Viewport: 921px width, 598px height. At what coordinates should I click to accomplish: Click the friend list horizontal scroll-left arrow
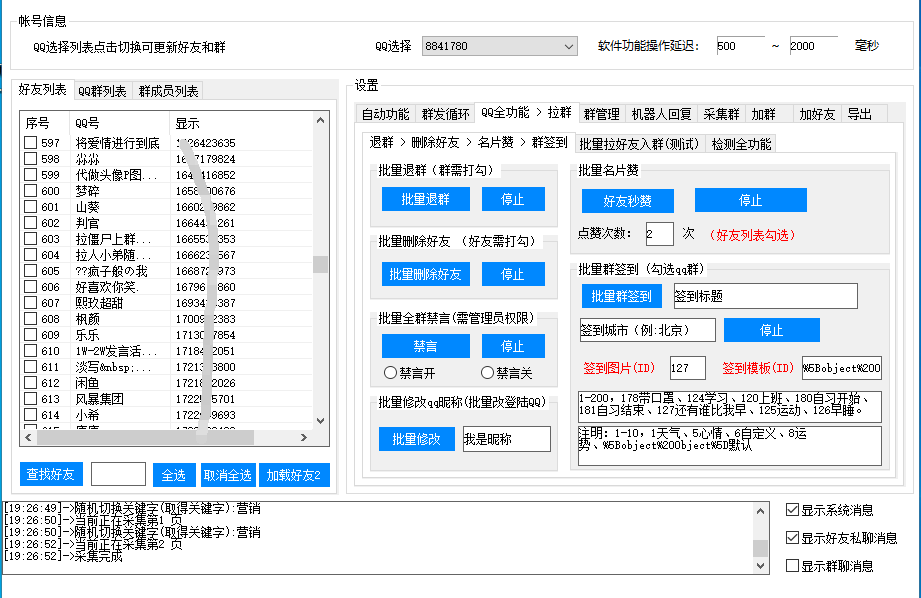point(28,437)
